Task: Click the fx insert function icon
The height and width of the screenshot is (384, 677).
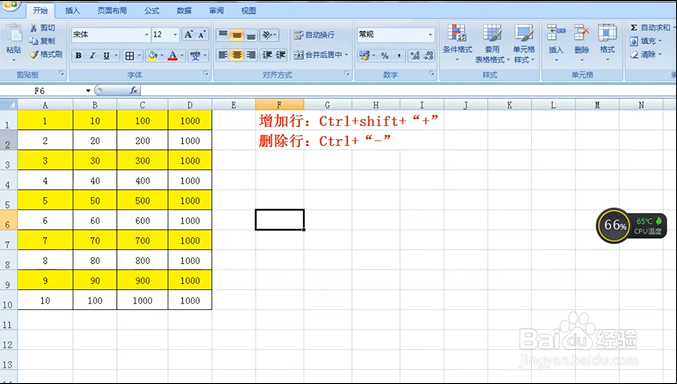Action: 134,90
